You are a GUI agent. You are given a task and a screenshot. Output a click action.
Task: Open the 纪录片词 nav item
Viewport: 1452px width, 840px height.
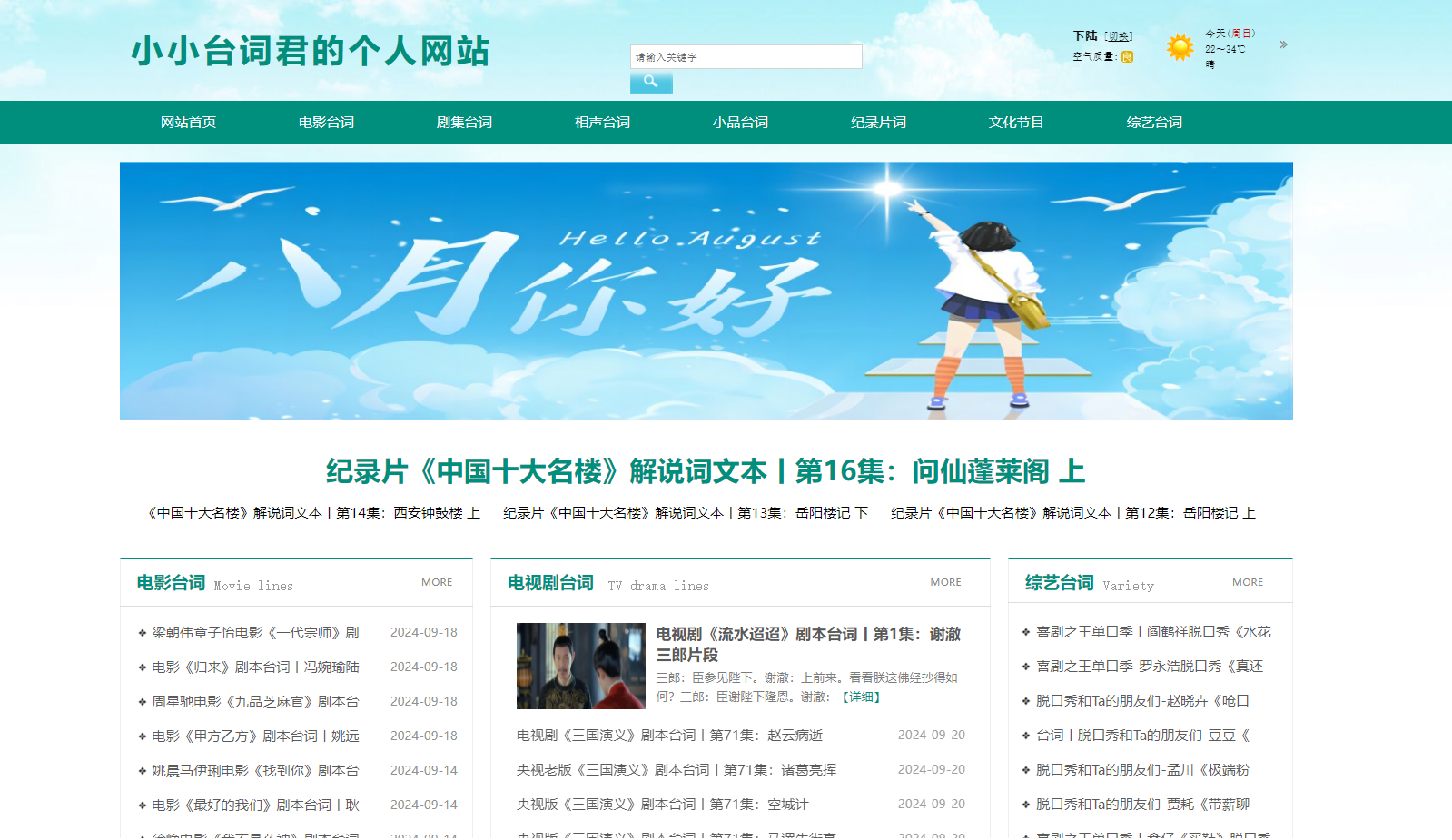pyautogui.click(x=878, y=122)
